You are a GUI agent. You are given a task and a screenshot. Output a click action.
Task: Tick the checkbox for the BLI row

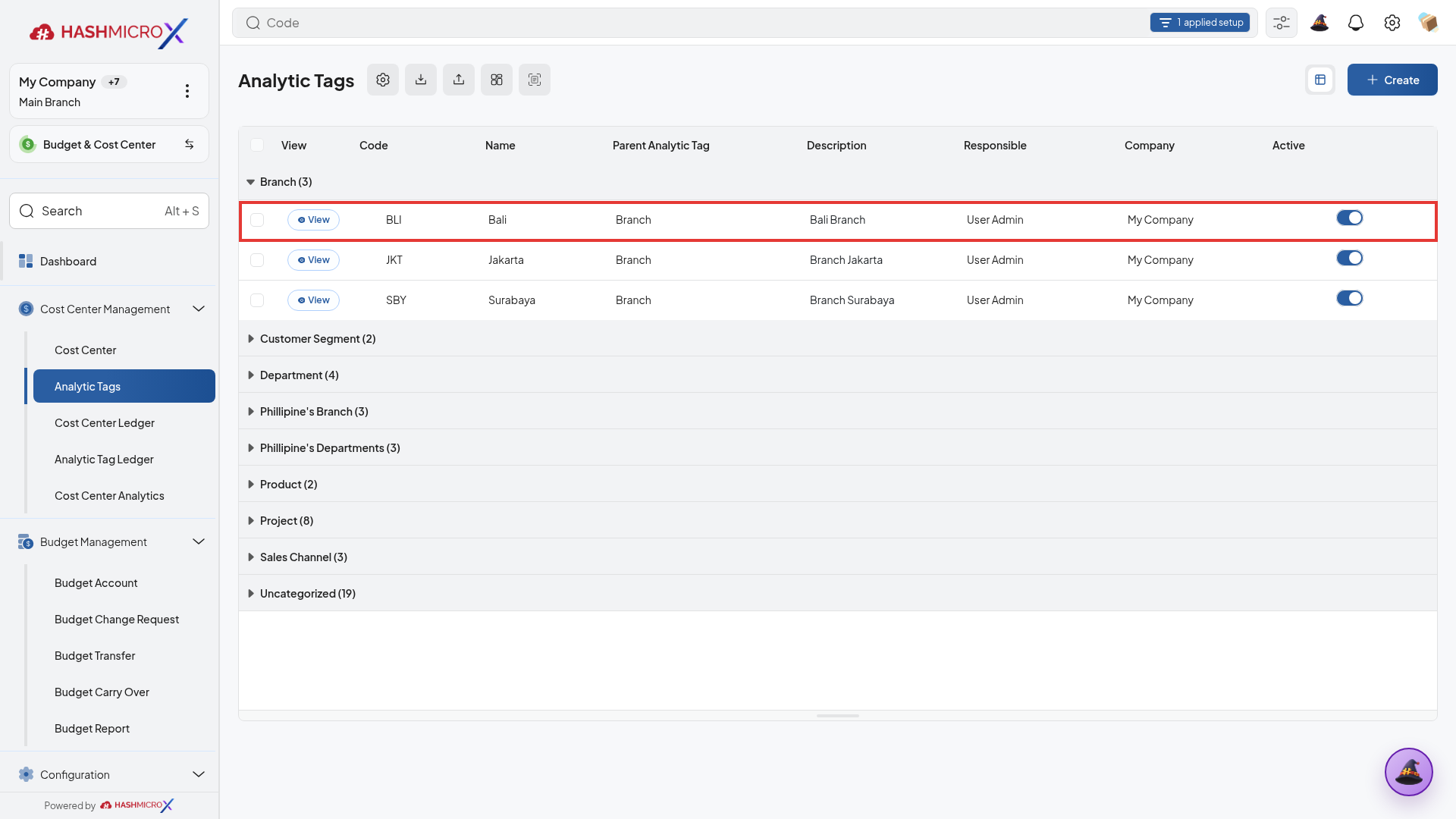(257, 220)
